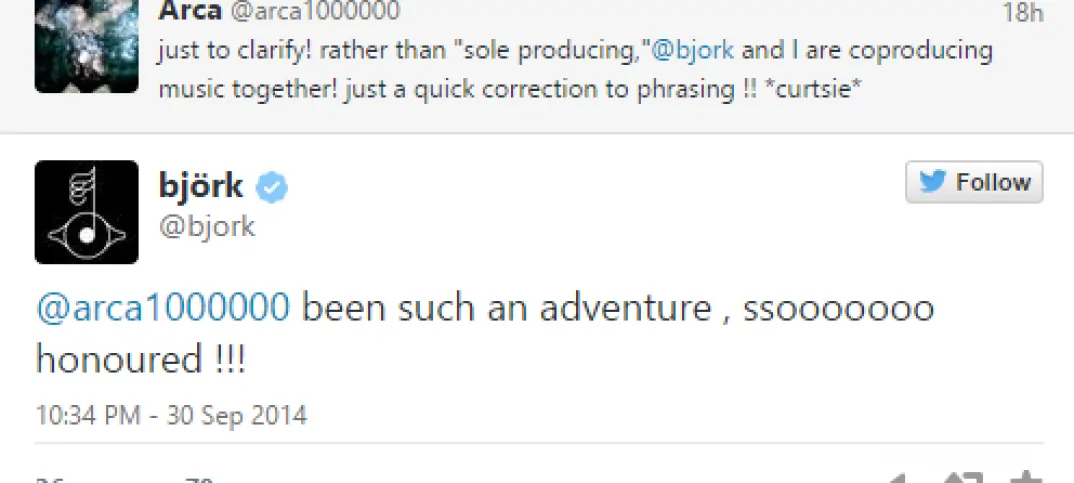Follow the björk account
Image resolution: width=1074 pixels, height=483 pixels.
[x=974, y=182]
